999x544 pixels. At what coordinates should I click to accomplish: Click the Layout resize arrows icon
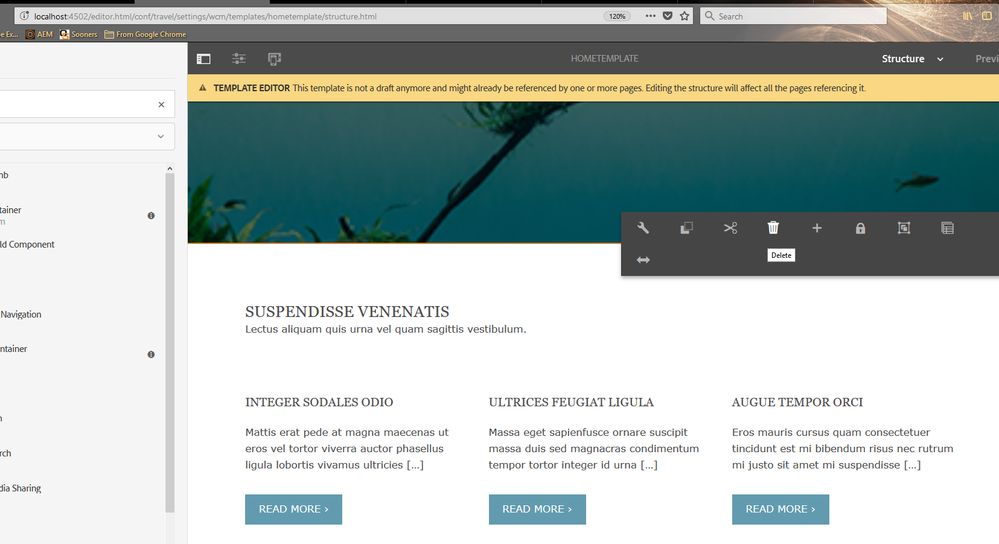pos(643,260)
